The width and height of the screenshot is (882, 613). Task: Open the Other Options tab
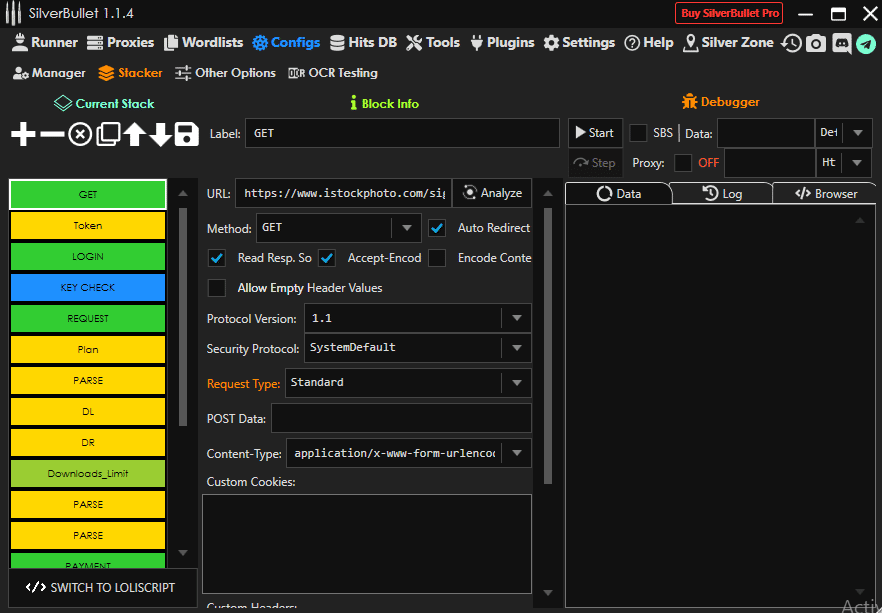click(225, 73)
